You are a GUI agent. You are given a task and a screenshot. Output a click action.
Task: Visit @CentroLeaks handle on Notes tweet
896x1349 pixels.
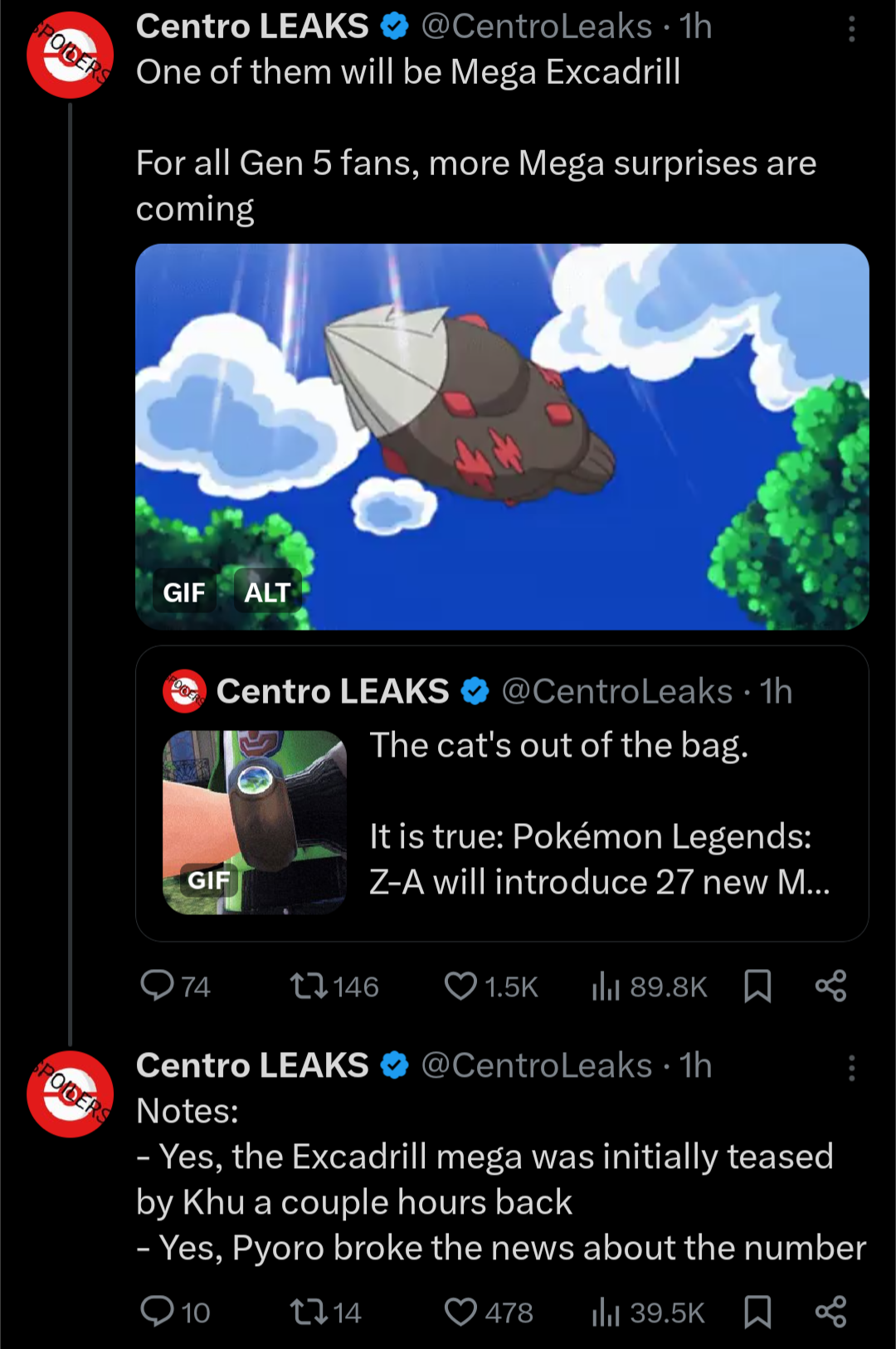pyautogui.click(x=536, y=1065)
